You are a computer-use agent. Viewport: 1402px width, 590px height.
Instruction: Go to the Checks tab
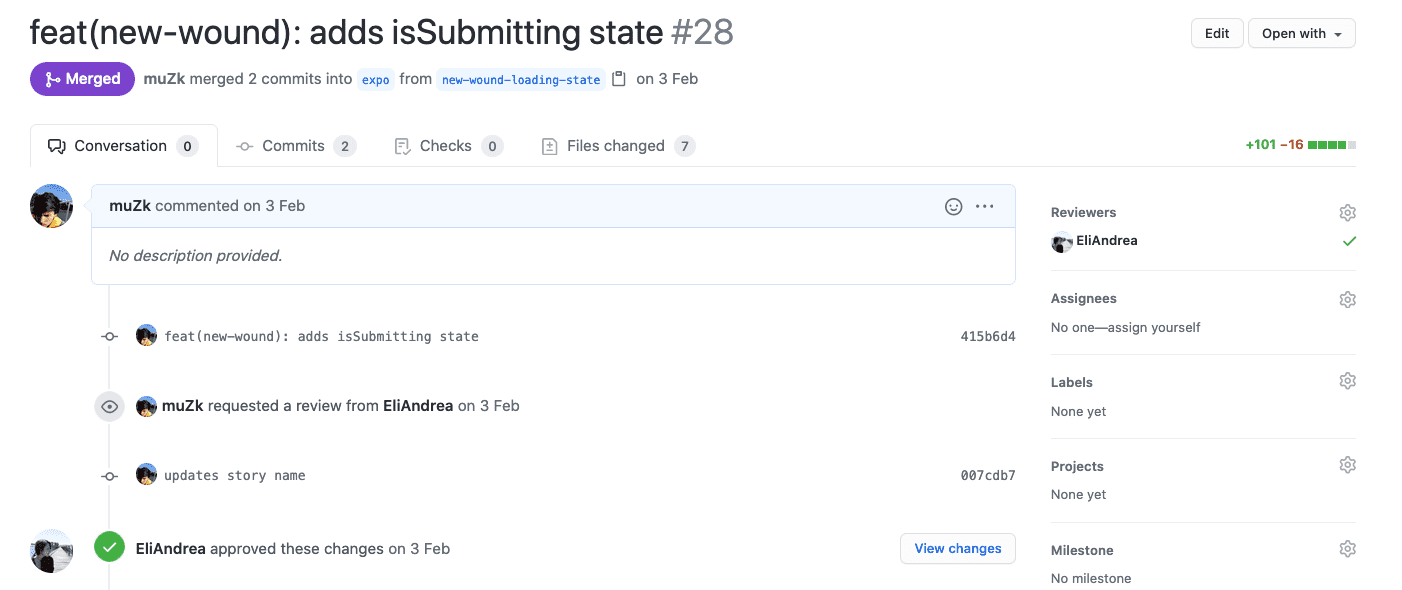coord(447,146)
